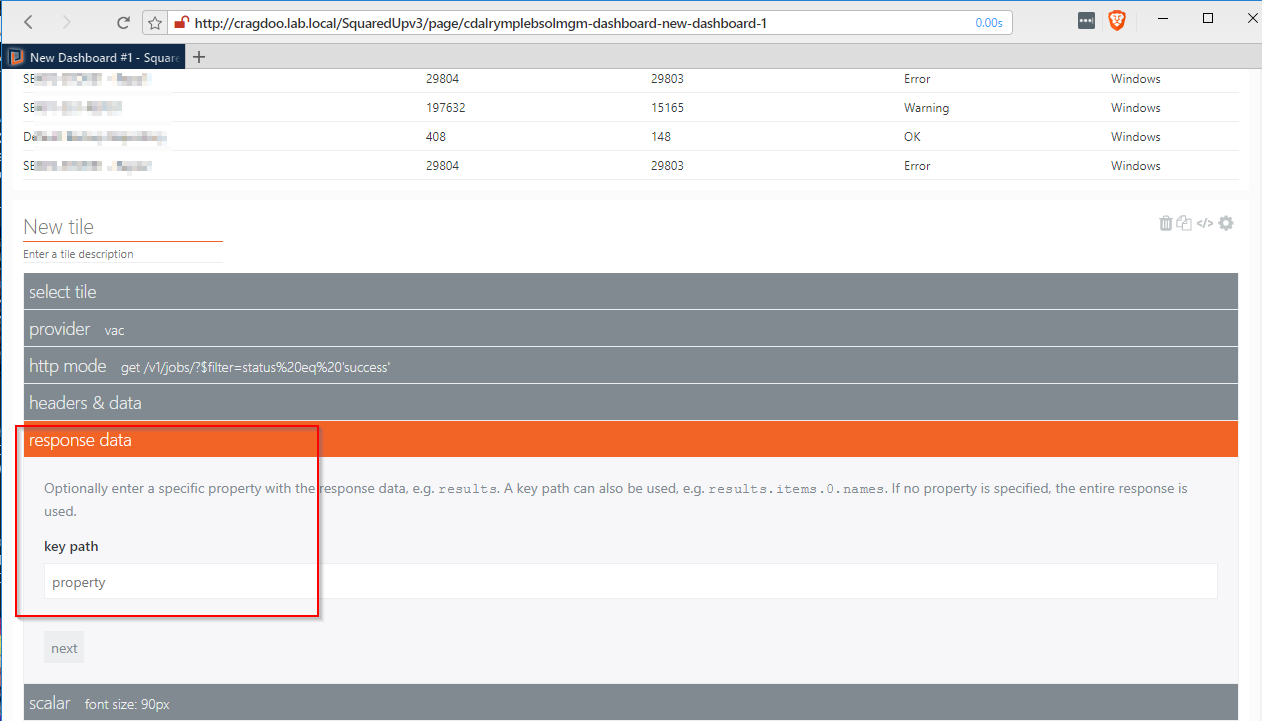Open tile settings gear icon
The image size is (1262, 721).
1226,224
